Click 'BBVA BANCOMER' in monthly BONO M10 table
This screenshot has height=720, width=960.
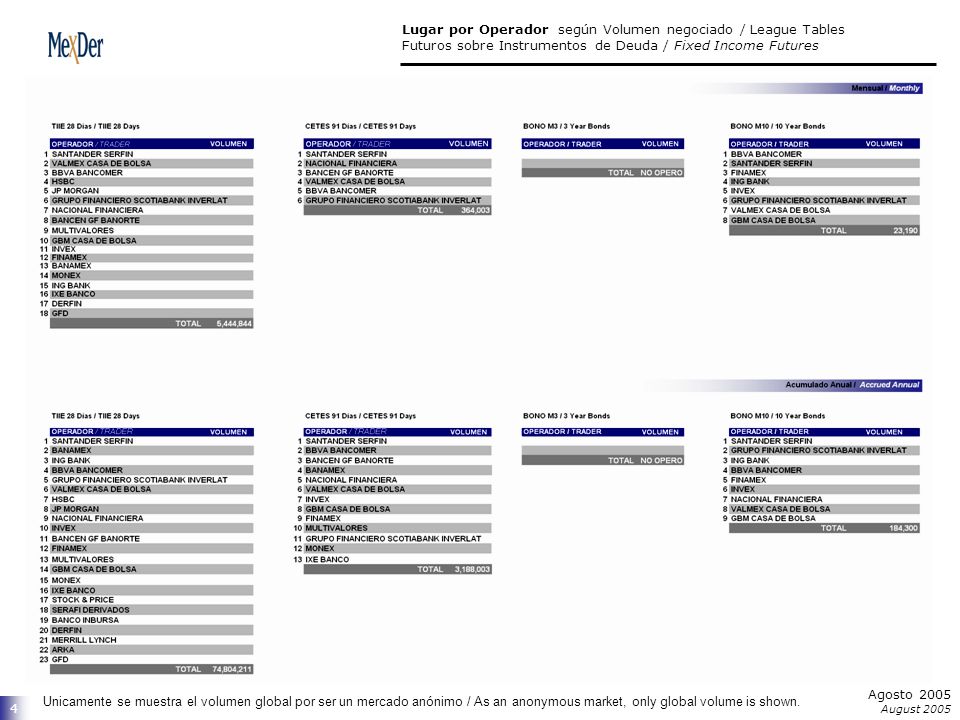(x=766, y=154)
